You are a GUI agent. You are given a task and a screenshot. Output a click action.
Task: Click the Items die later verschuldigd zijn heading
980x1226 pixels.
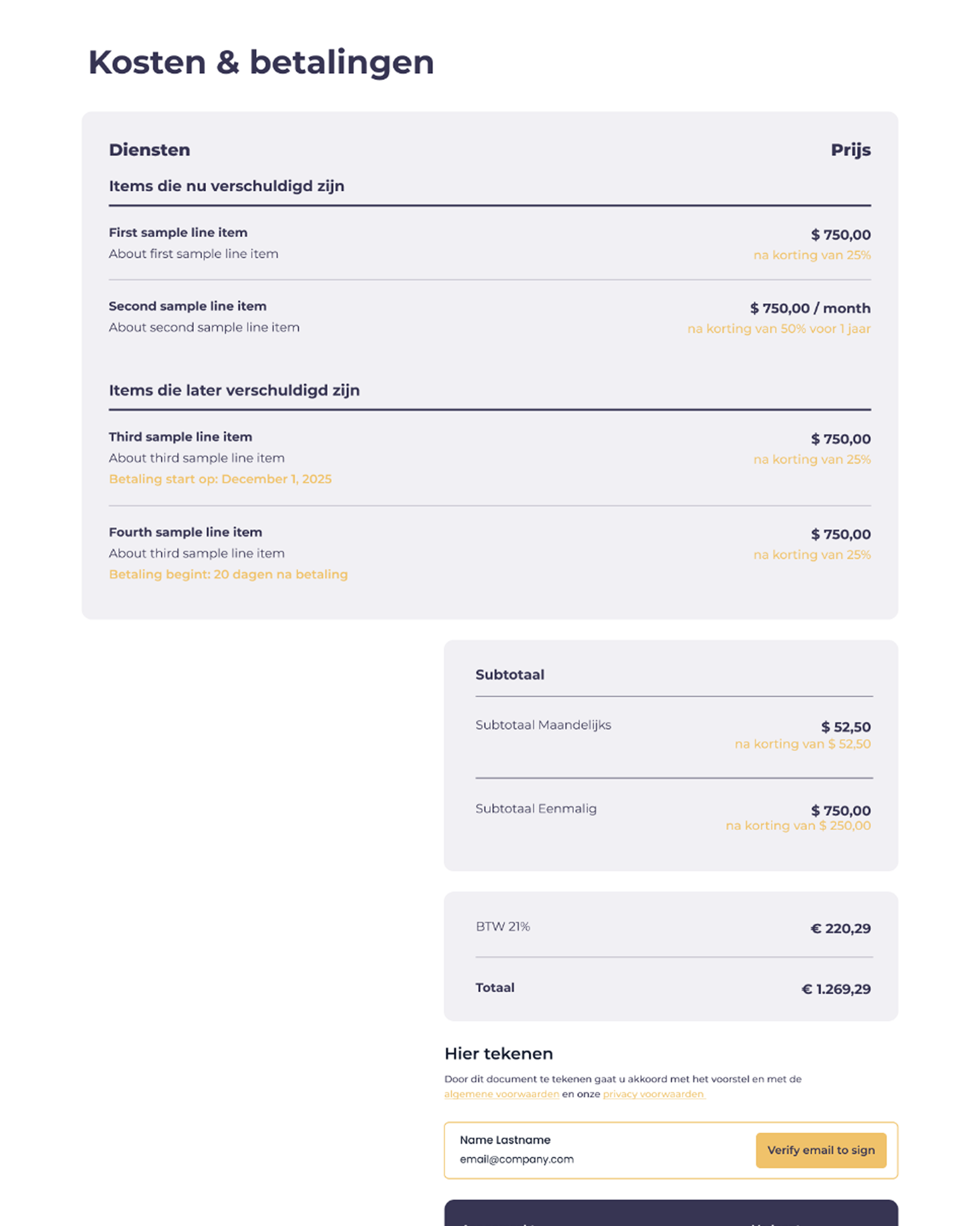pyautogui.click(x=234, y=390)
